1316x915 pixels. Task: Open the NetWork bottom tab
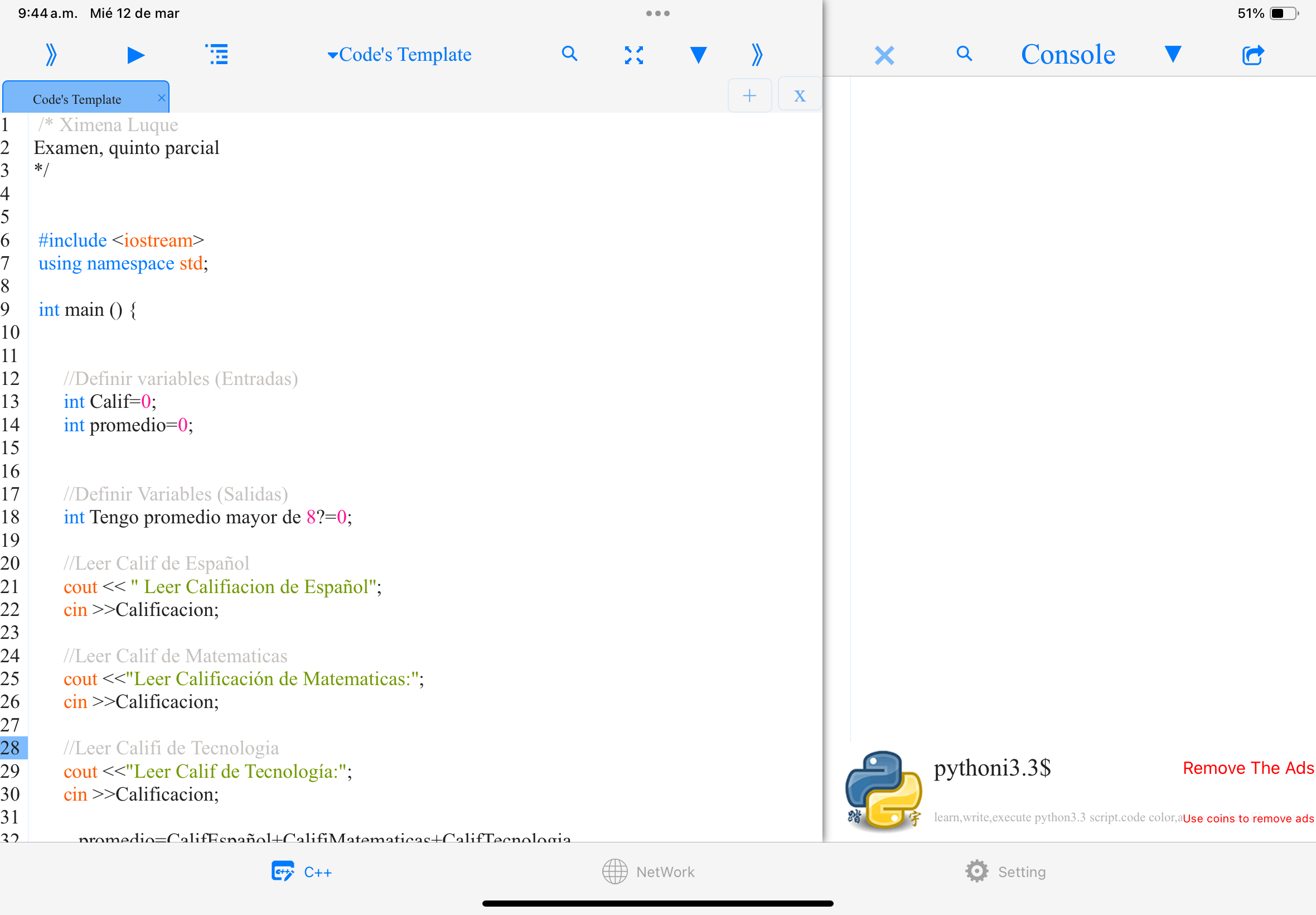click(x=649, y=871)
